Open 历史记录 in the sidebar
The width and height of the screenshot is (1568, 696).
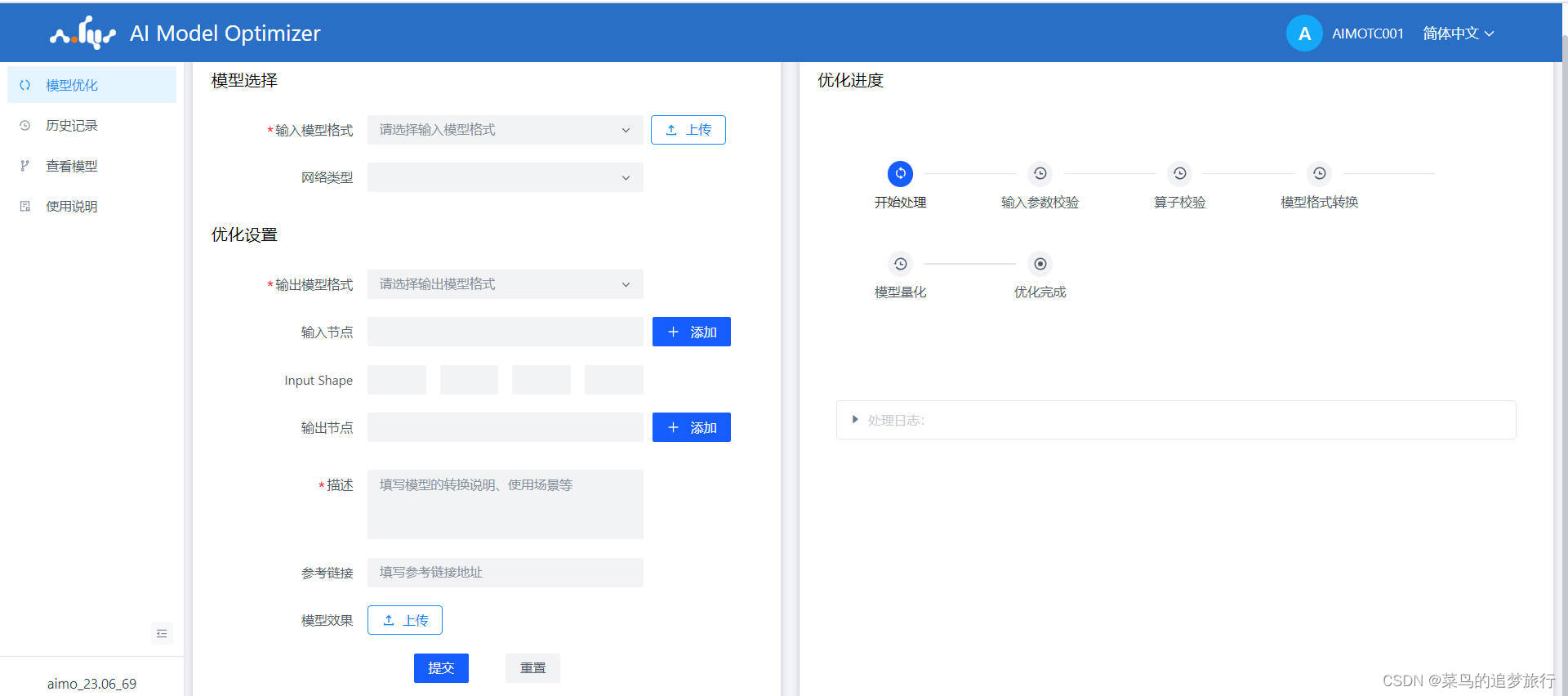(x=91, y=126)
